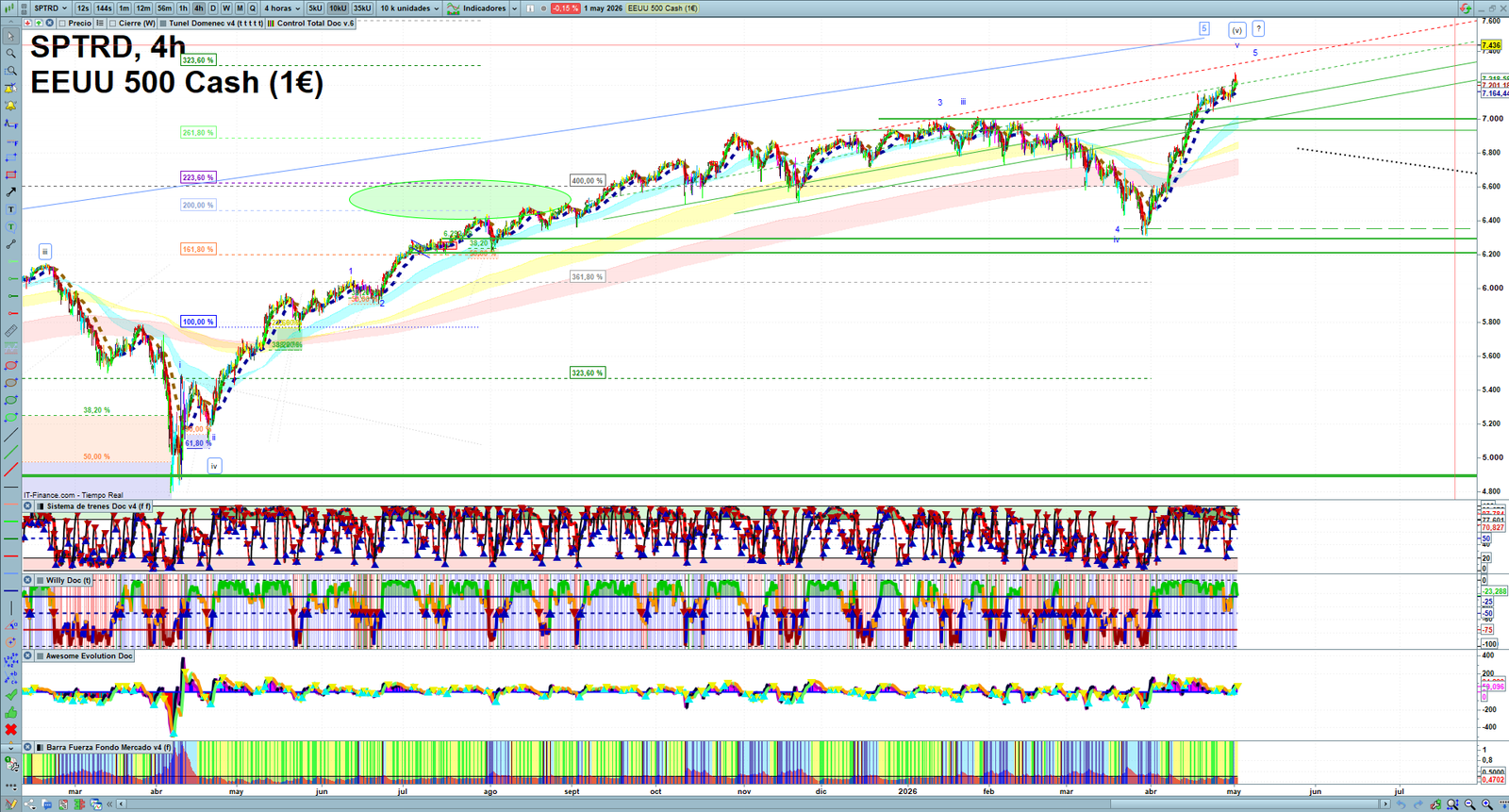The image size is (1509, 812).
Task: Delete drawings with red X tool
Action: [10, 729]
